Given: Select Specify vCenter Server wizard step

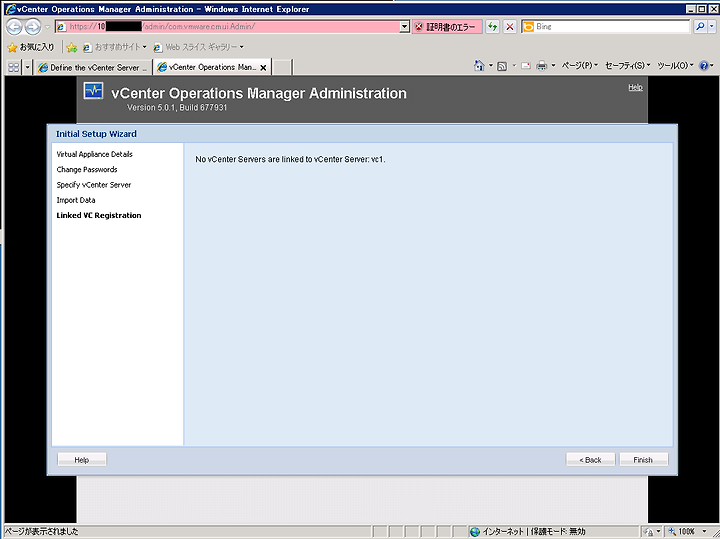Looking at the screenshot, I should point(94,185).
